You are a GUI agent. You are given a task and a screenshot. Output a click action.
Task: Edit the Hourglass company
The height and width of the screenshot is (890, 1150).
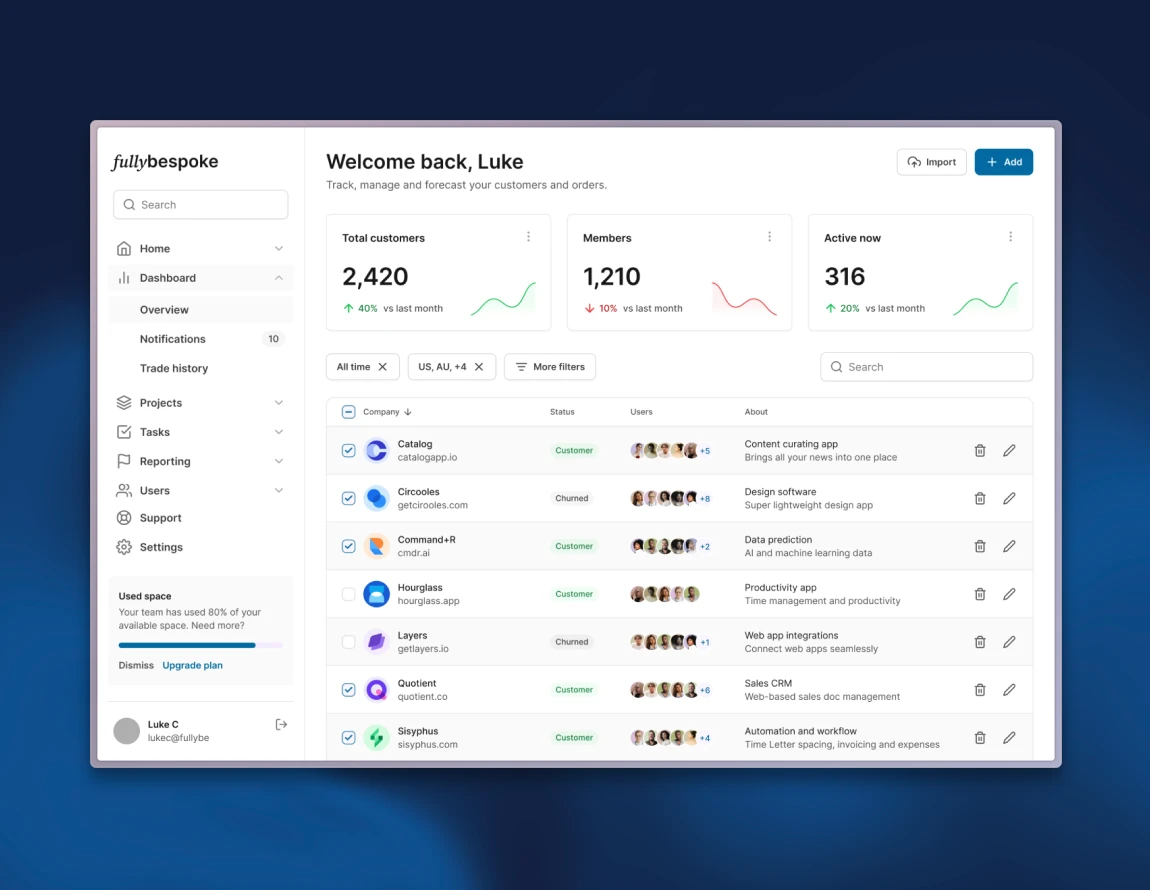tap(1009, 594)
